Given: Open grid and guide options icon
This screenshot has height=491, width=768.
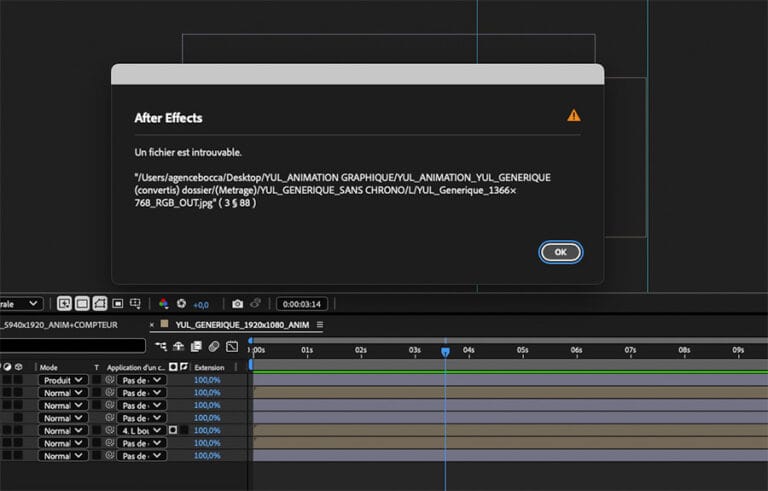Looking at the screenshot, I should (x=135, y=304).
